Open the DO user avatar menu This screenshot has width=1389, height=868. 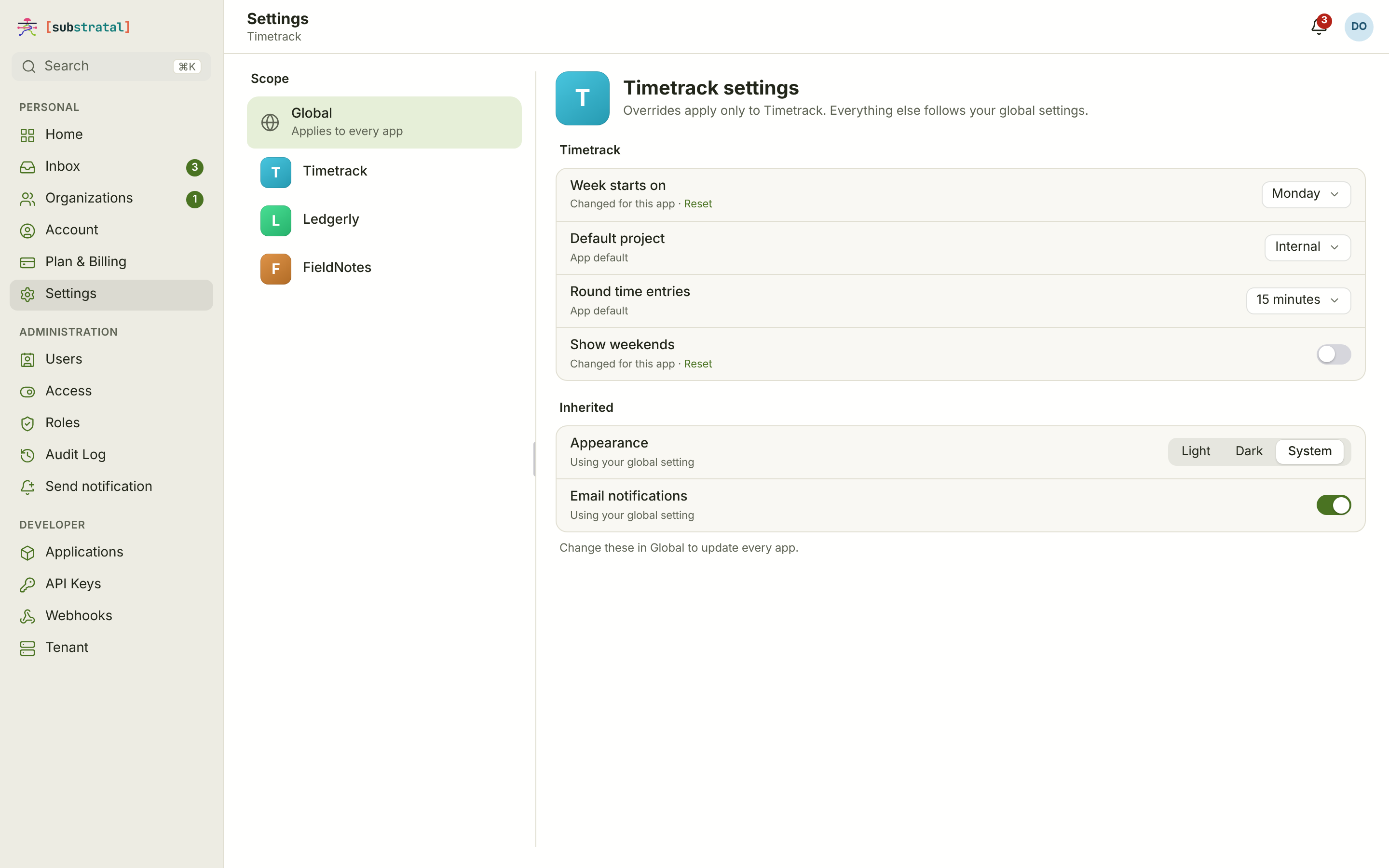(x=1358, y=27)
